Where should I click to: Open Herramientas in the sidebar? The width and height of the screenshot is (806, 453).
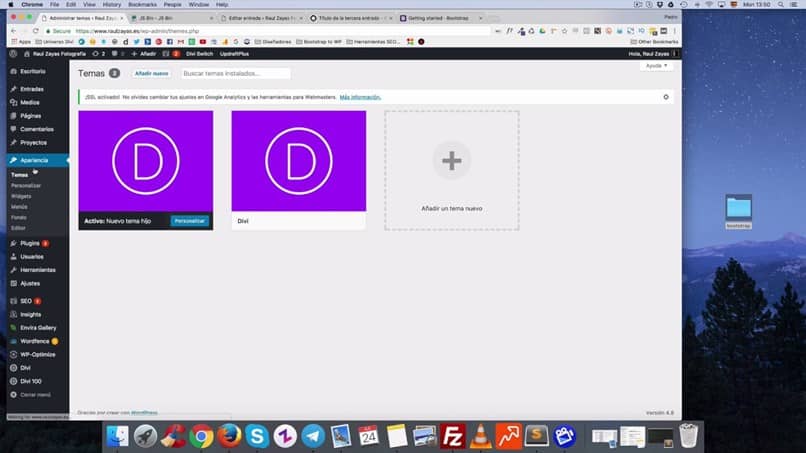pos(38,270)
